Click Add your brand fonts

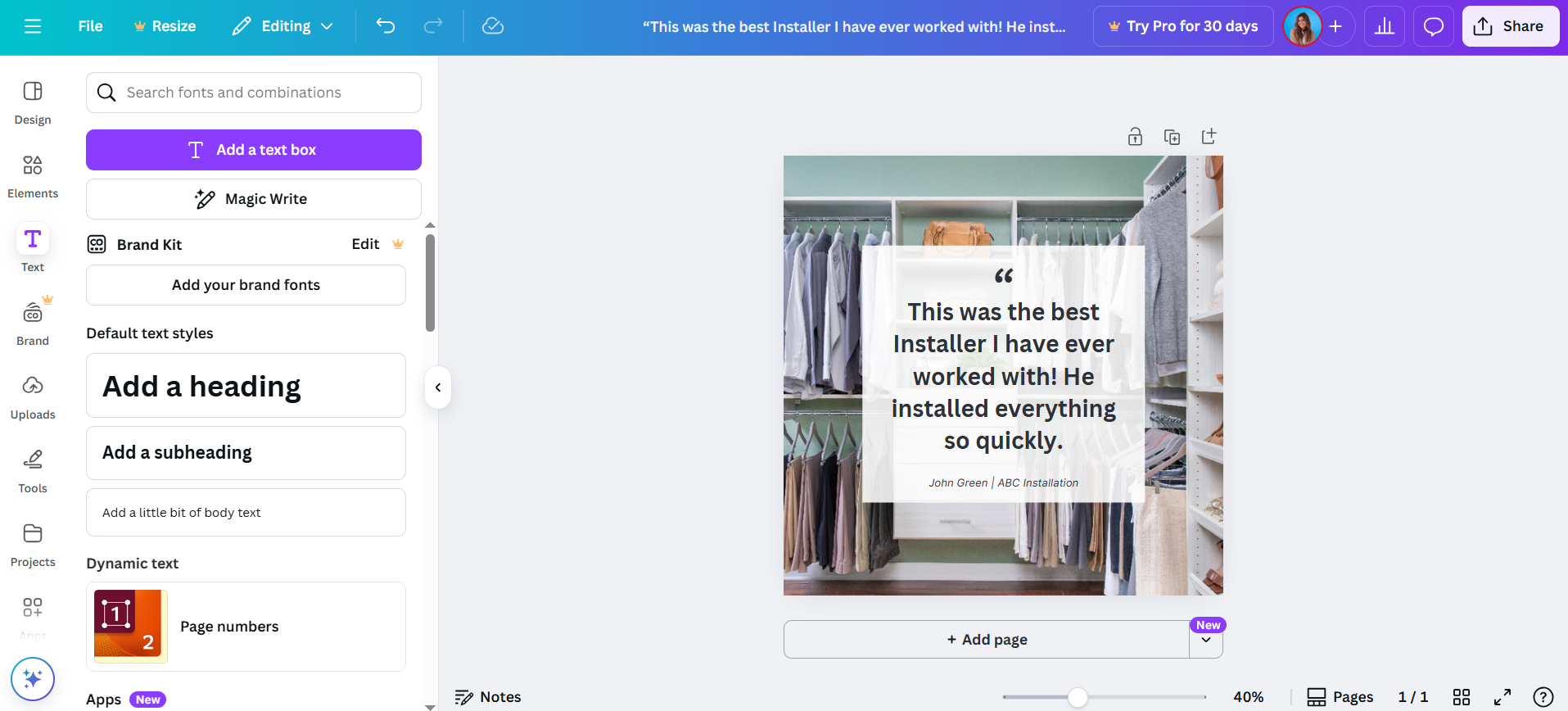[x=246, y=285]
